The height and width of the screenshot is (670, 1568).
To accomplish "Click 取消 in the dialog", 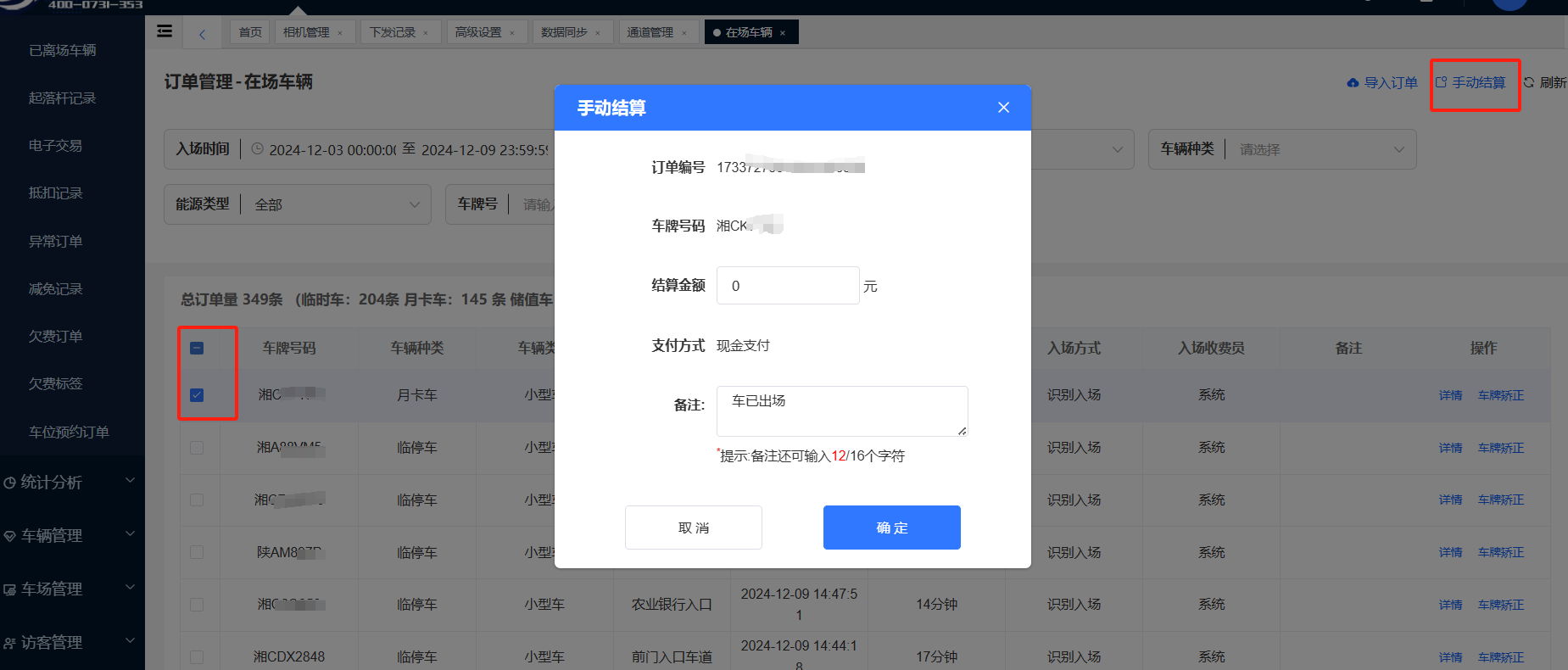I will pyautogui.click(x=694, y=528).
